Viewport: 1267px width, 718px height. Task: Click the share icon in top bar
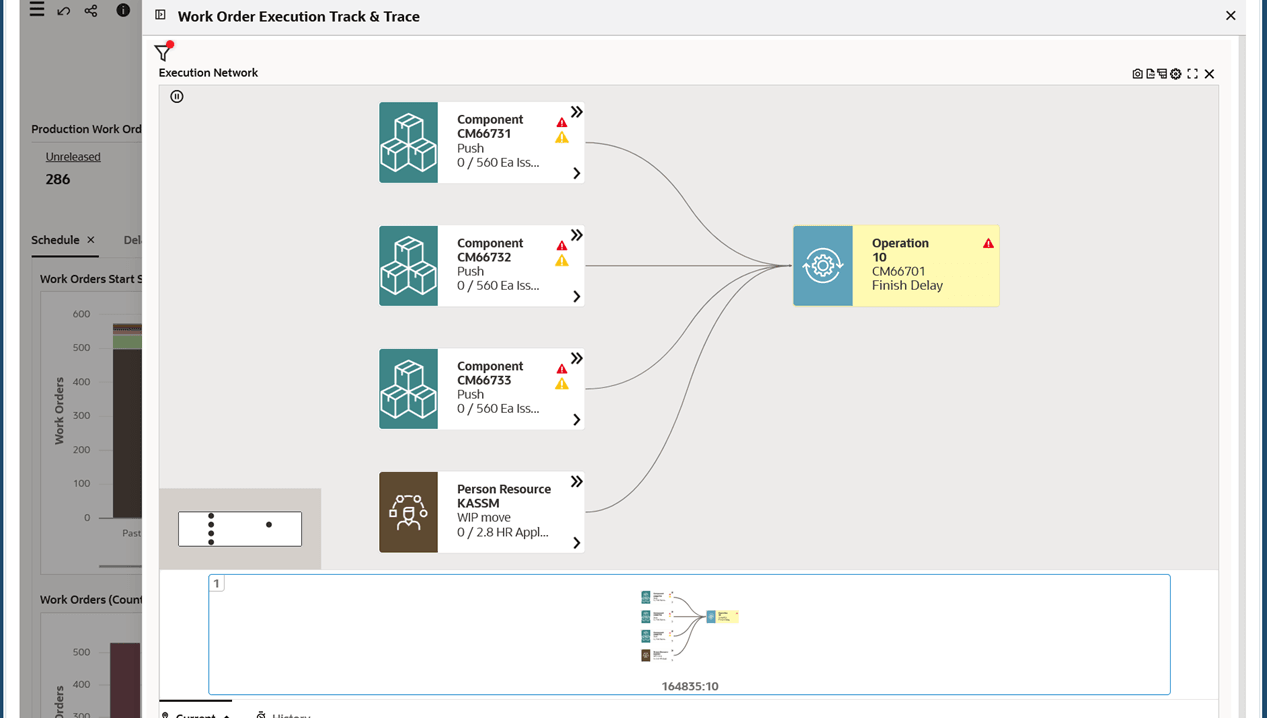(91, 11)
